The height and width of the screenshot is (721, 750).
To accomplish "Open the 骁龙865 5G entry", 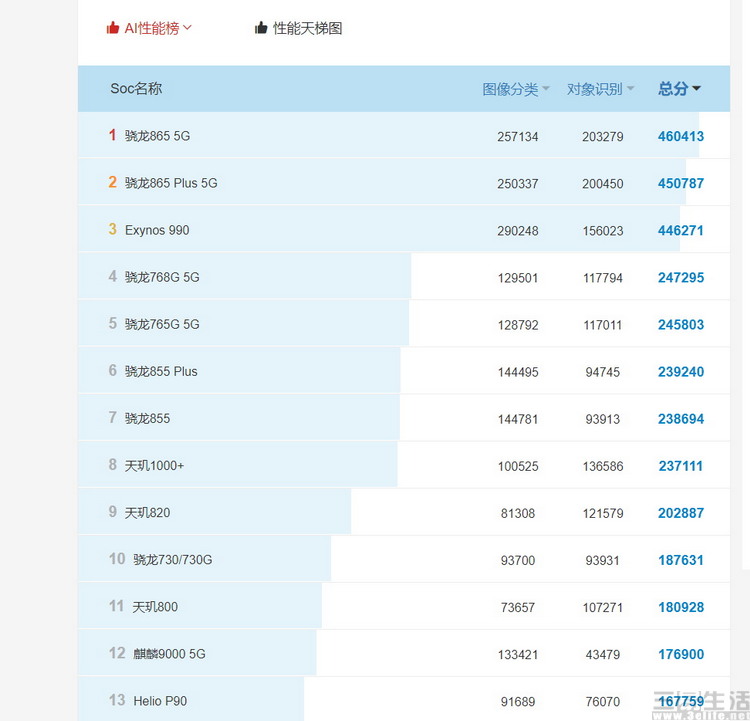I will click(157, 136).
